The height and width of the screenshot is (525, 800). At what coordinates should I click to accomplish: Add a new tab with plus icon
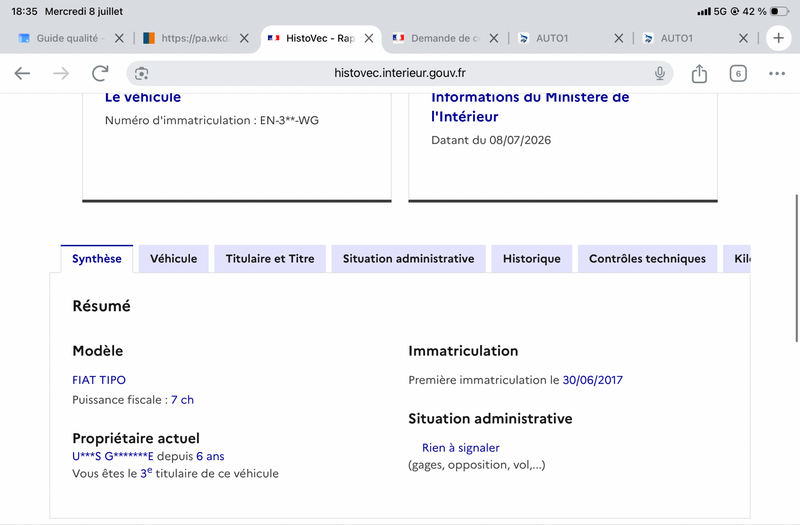[x=778, y=38]
